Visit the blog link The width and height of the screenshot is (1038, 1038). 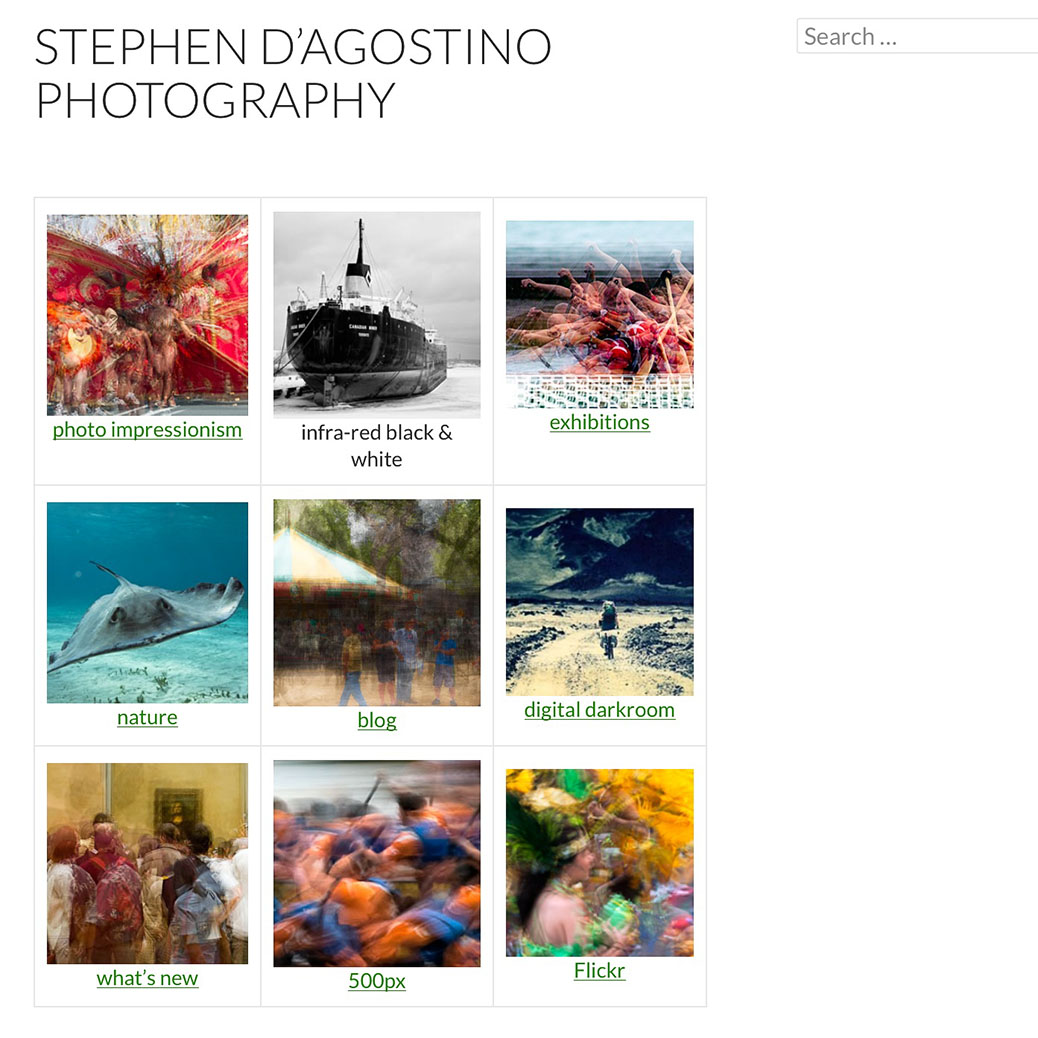coord(377,720)
